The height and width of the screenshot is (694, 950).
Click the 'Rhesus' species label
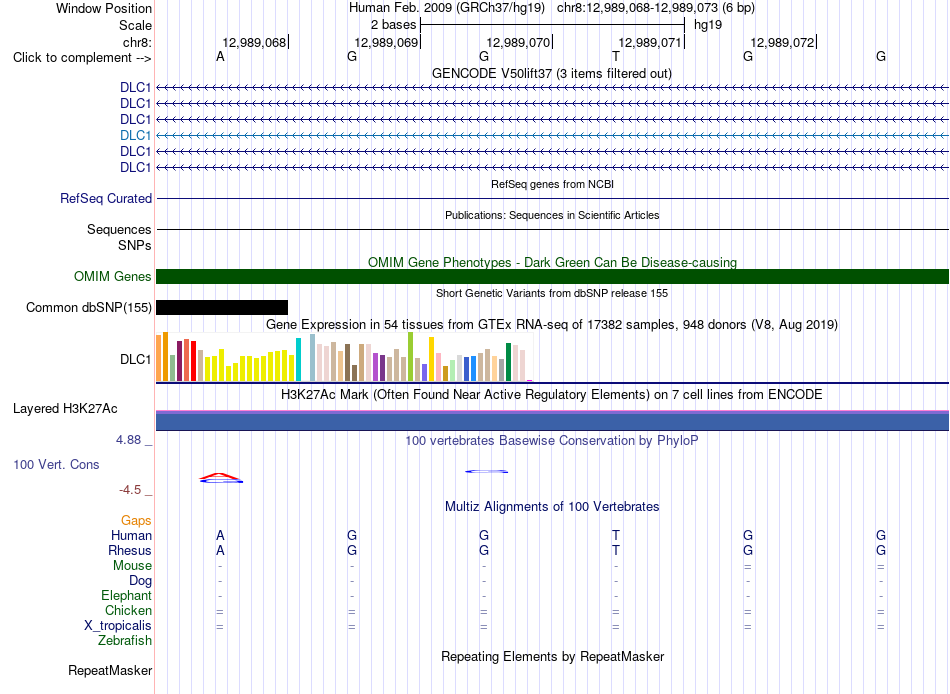pyautogui.click(x=130, y=550)
